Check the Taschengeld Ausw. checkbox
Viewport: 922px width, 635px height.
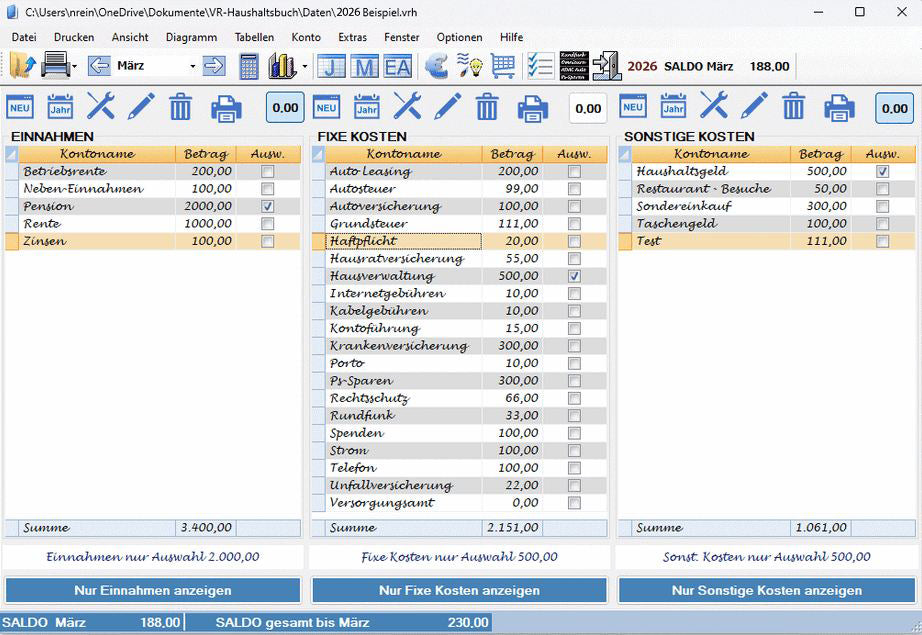pos(882,224)
